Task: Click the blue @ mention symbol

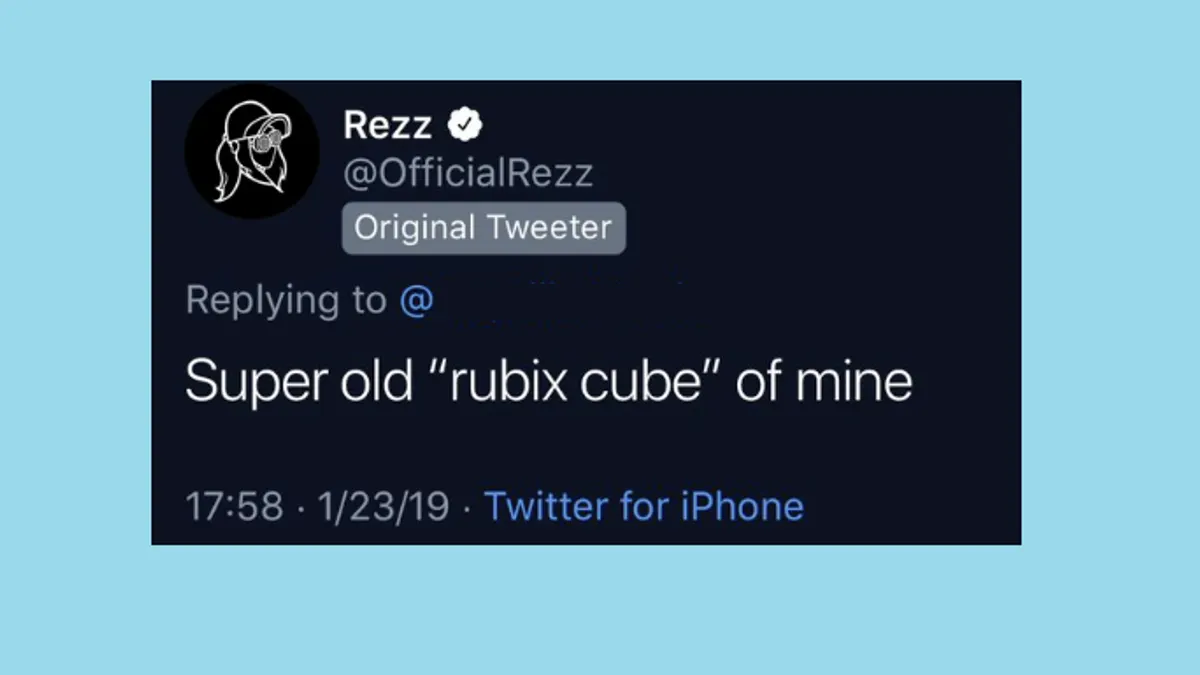Action: [416, 301]
